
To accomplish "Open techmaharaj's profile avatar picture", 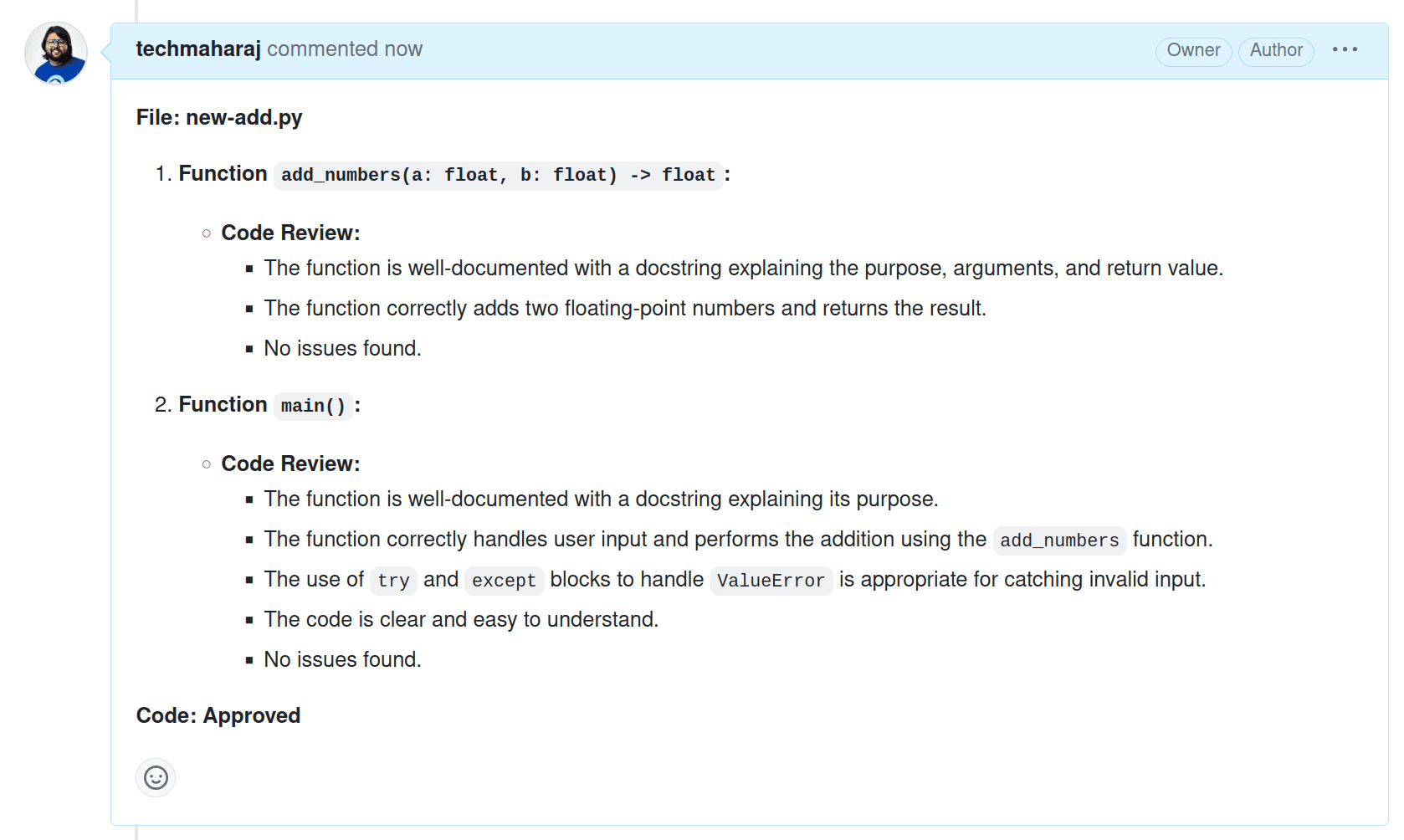I will pos(56,54).
